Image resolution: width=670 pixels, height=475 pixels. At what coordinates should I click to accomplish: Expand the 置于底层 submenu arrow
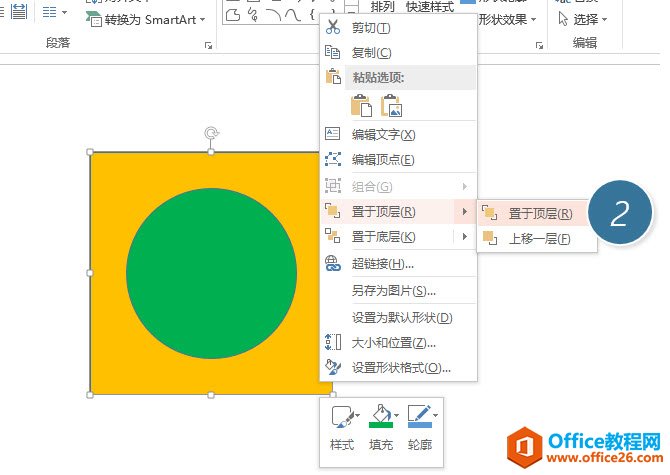coord(464,236)
